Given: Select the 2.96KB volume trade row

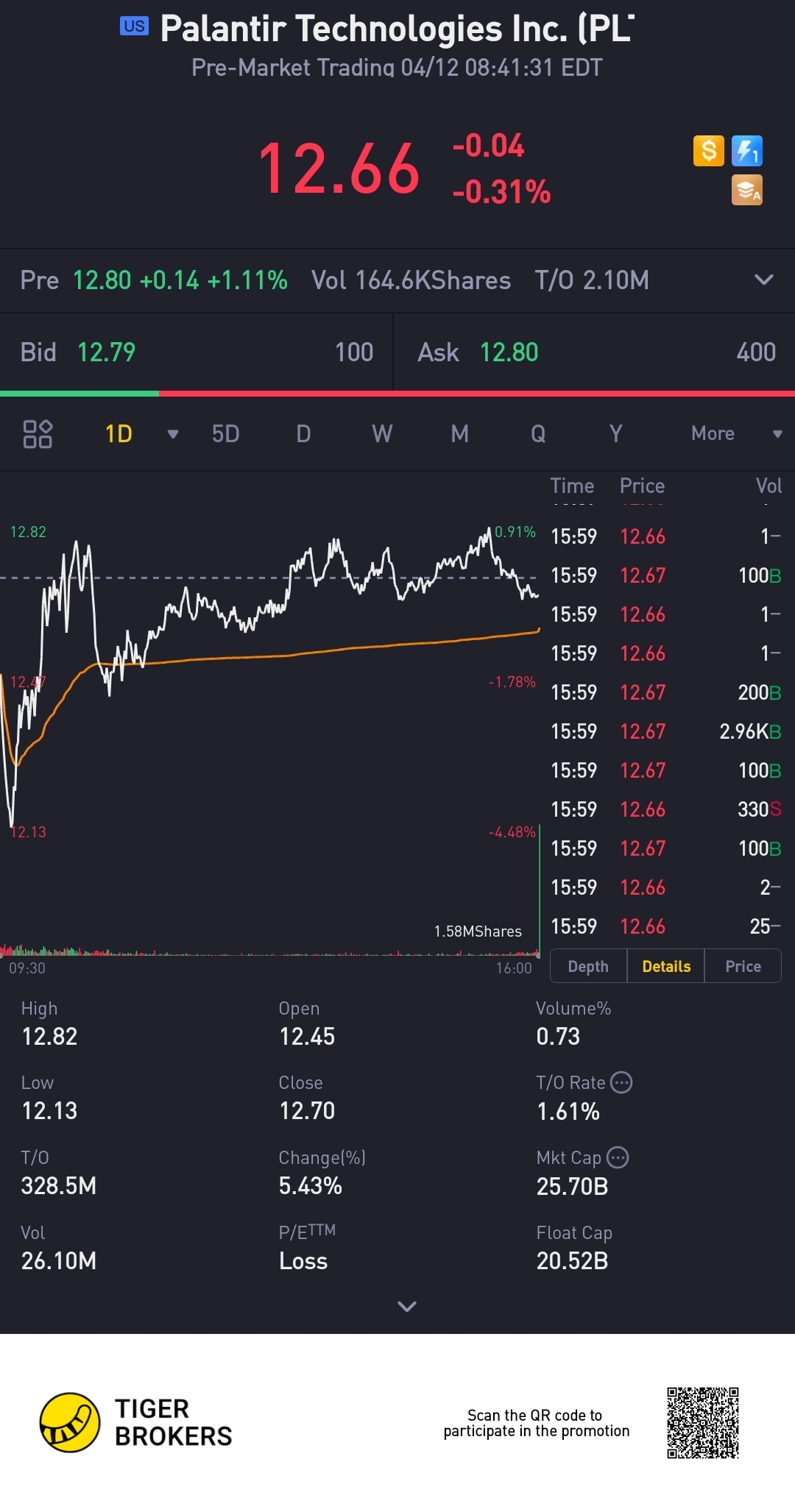Looking at the screenshot, I should tap(666, 731).
